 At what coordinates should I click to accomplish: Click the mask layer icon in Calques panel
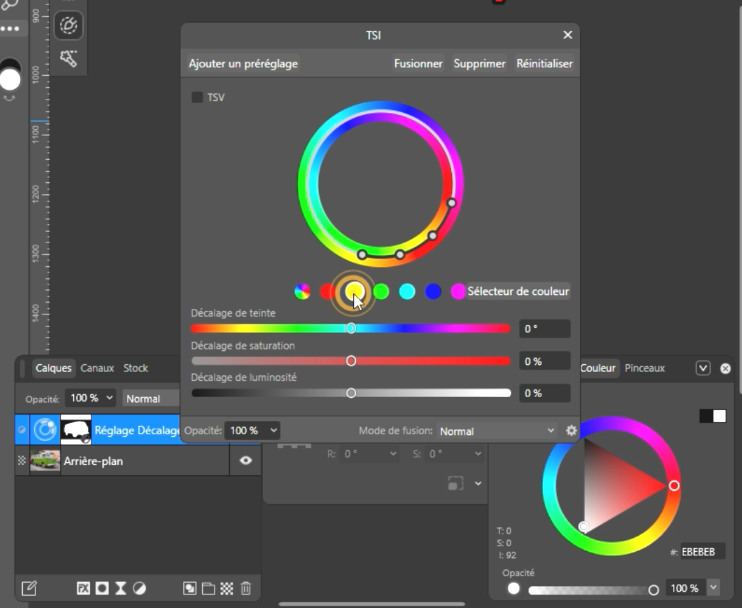click(x=102, y=588)
